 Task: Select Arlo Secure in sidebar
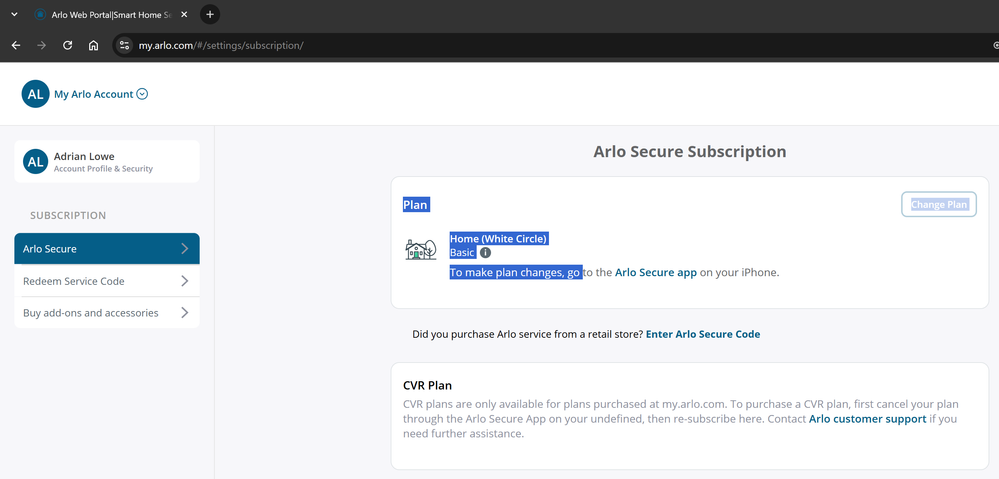[107, 248]
